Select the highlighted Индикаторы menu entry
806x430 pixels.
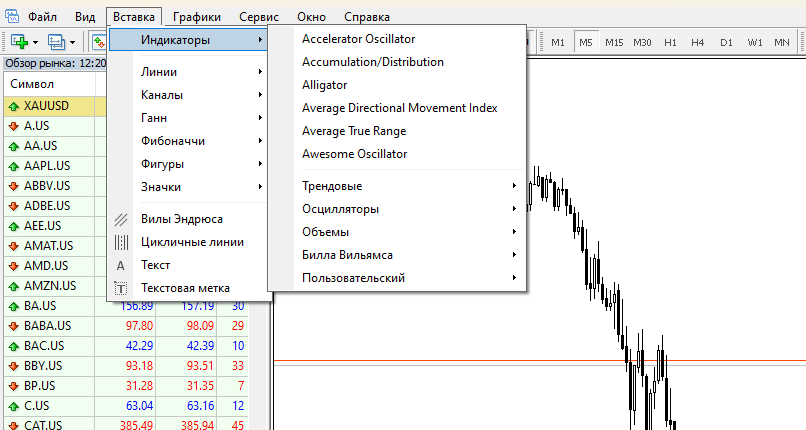[188, 40]
